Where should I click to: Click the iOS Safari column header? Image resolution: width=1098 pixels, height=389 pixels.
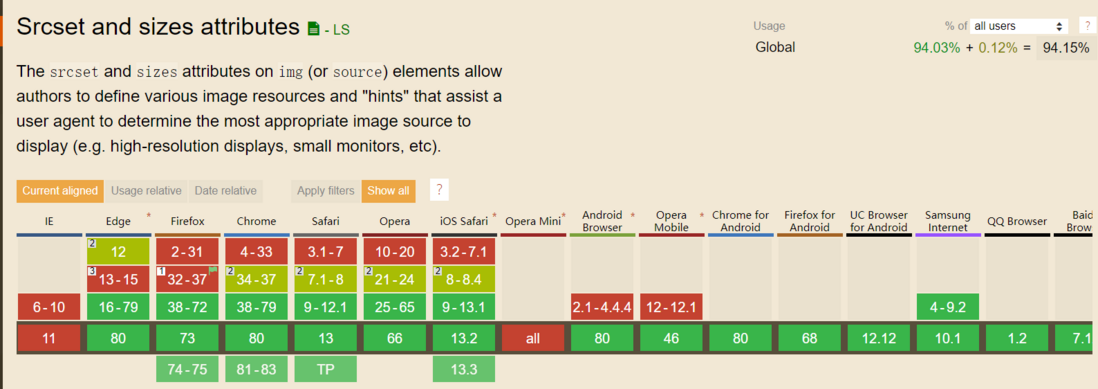pyautogui.click(x=464, y=221)
